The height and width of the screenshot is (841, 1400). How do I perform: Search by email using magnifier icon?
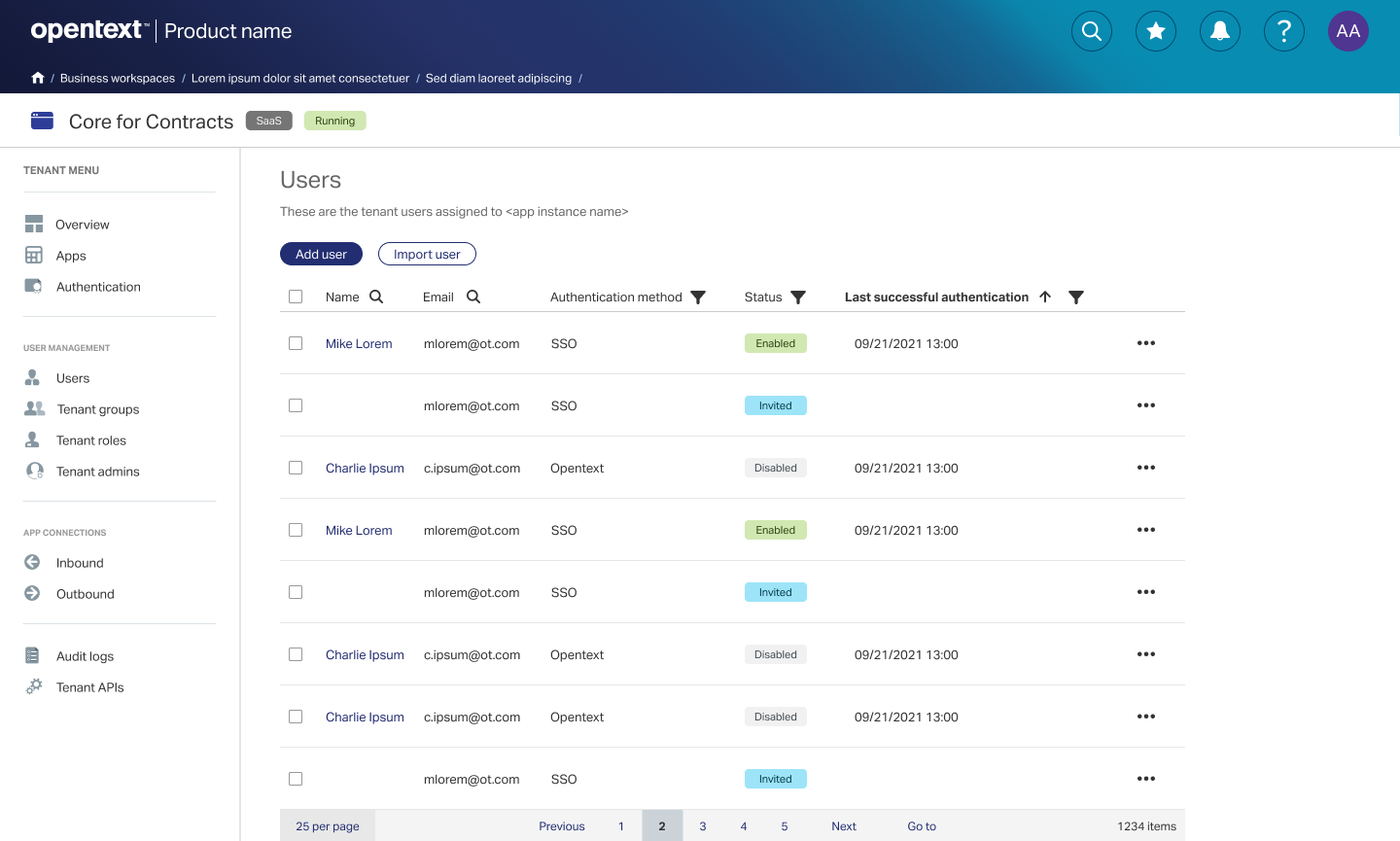[473, 297]
